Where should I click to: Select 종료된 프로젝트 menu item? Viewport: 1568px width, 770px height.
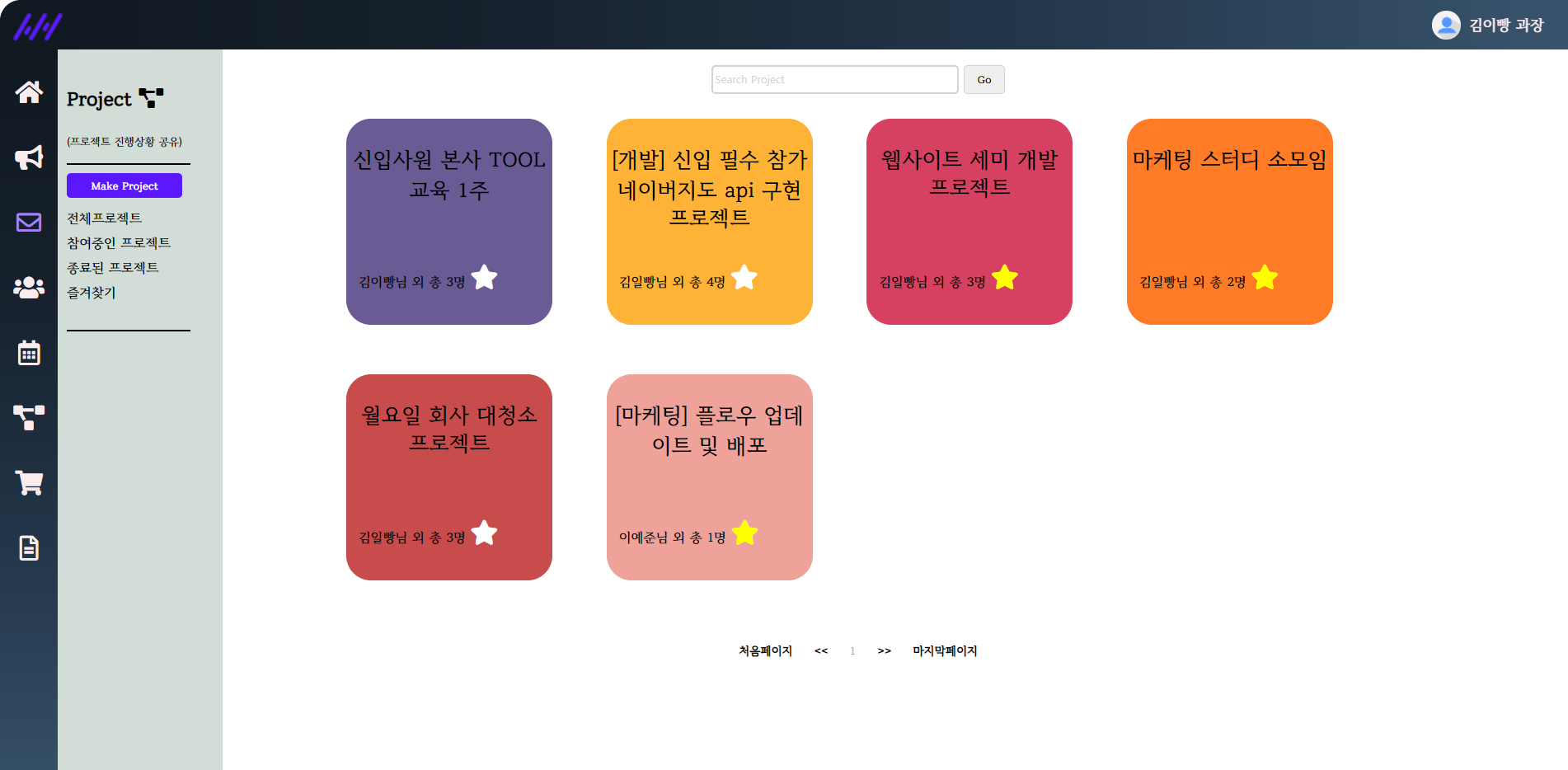pos(113,267)
